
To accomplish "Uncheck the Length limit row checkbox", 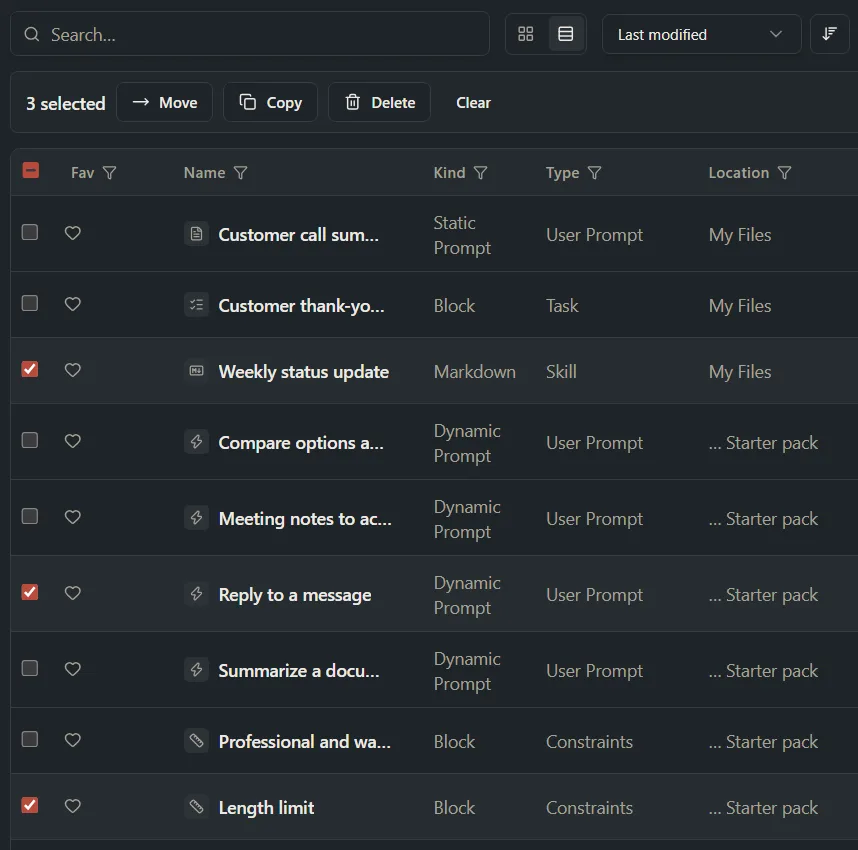I will click(30, 805).
